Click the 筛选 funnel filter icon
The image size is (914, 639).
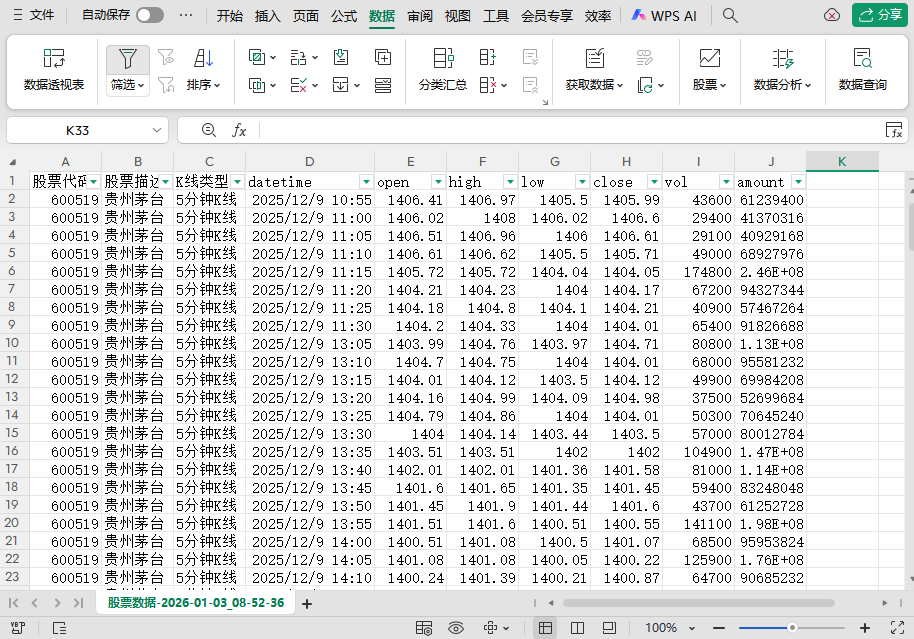point(127,59)
